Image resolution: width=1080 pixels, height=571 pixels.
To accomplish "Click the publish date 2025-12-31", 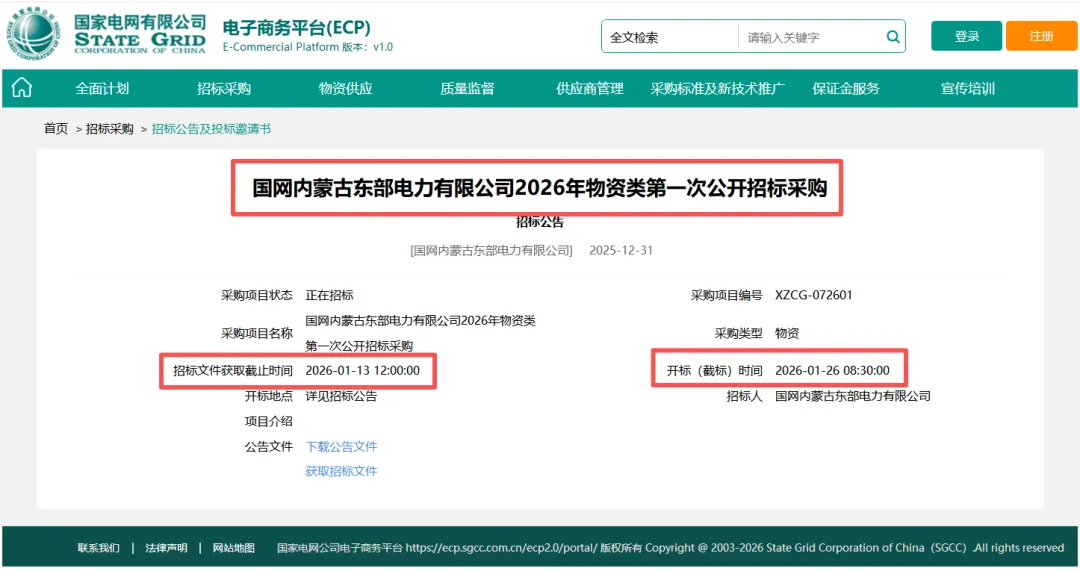I will pyautogui.click(x=621, y=250).
